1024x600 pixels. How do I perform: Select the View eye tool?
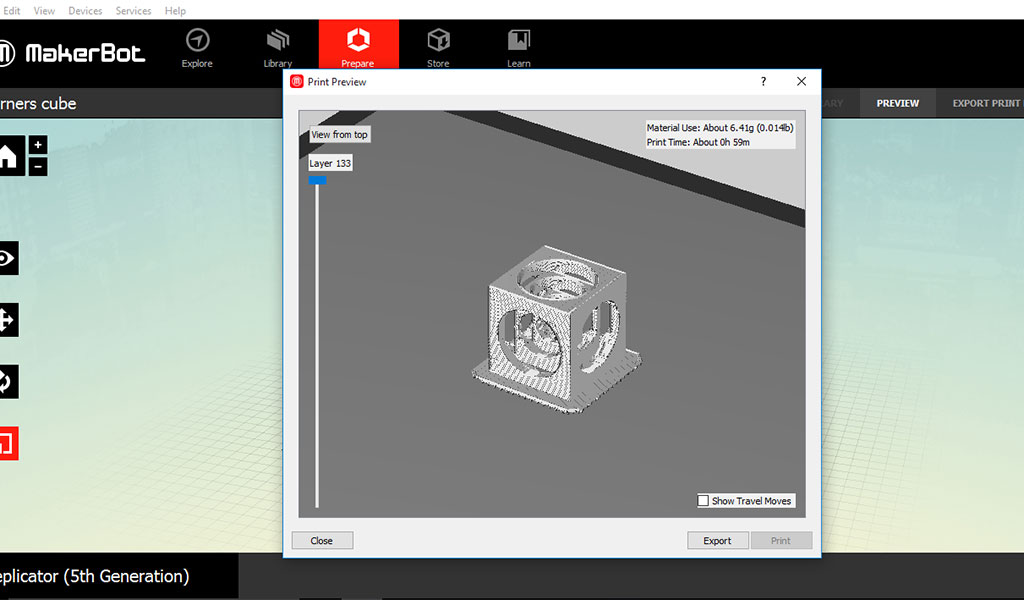(8, 259)
